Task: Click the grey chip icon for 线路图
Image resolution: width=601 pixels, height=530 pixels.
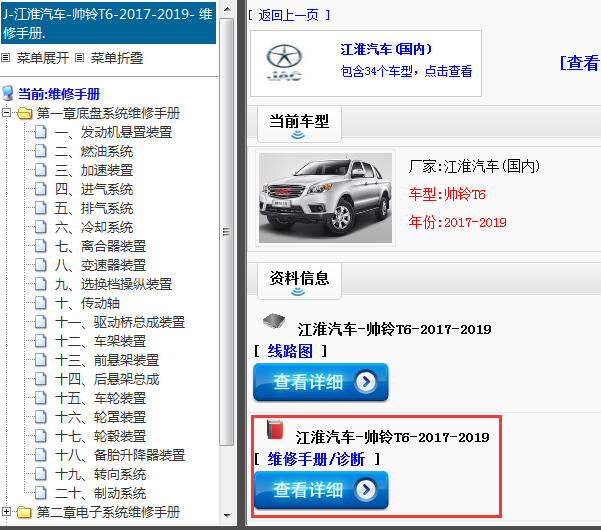Action: click(x=274, y=320)
